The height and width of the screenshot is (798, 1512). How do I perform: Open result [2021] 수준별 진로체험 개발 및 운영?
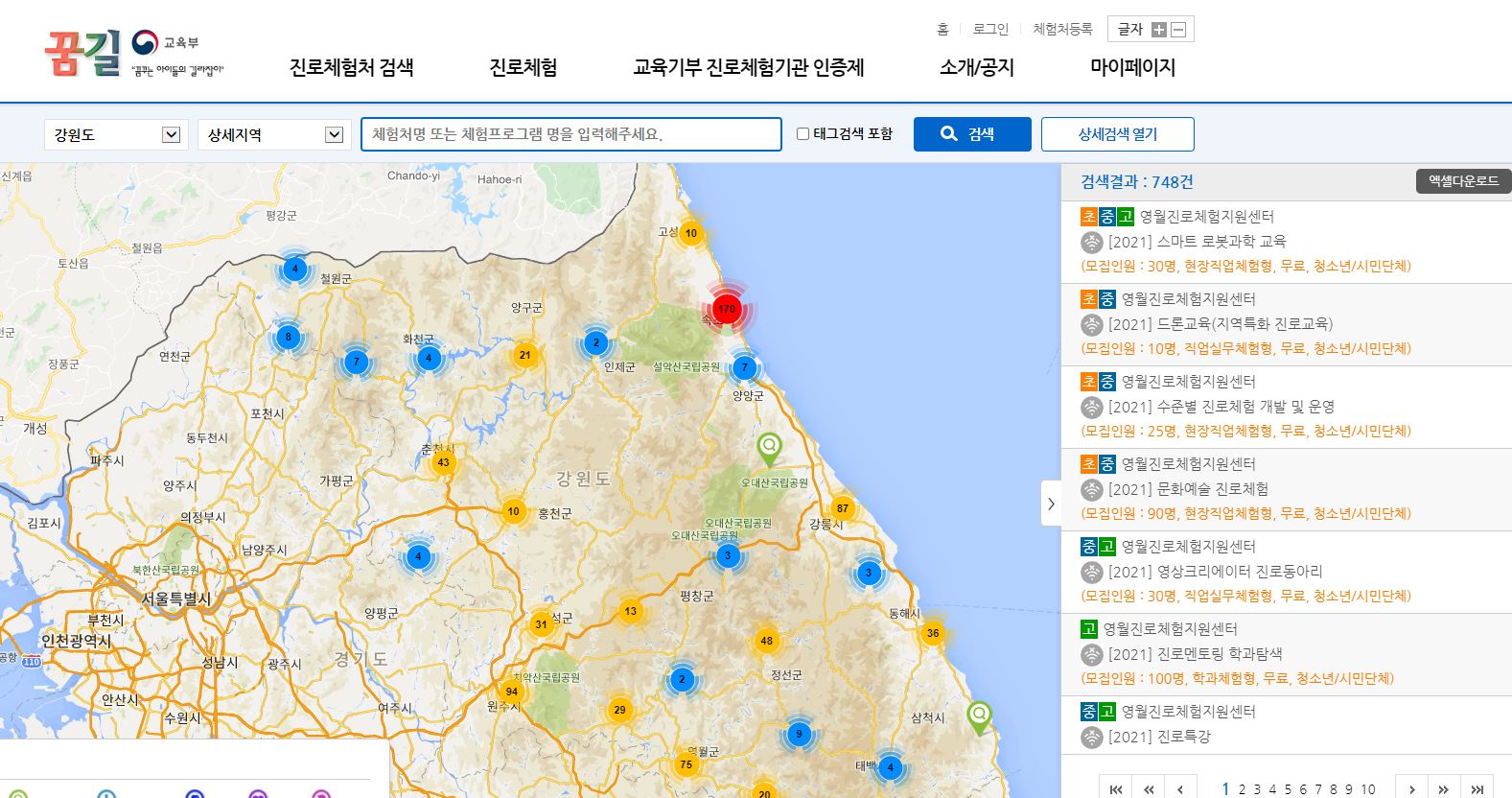(1221, 407)
